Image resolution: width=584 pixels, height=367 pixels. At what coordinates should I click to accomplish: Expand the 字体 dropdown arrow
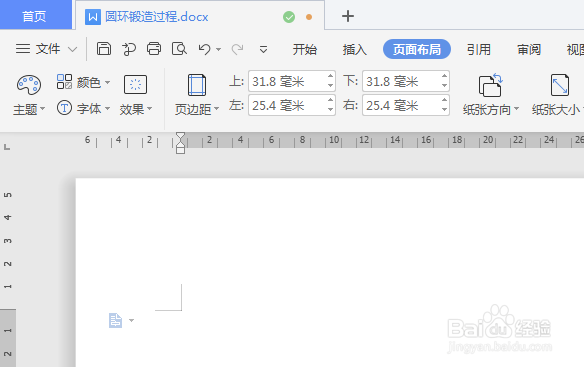(107, 108)
